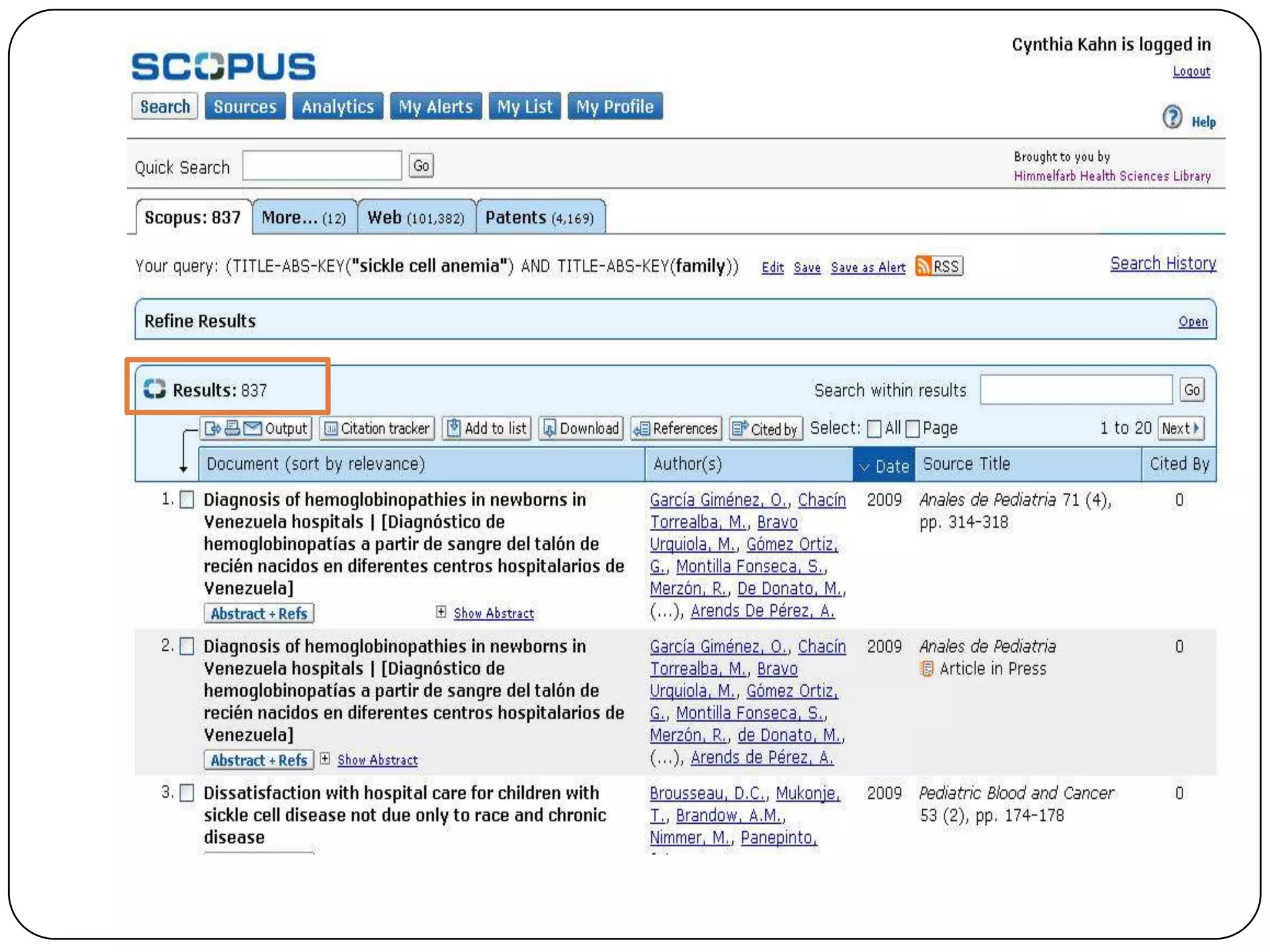Open the Analytics navigation tab

pyautogui.click(x=337, y=107)
